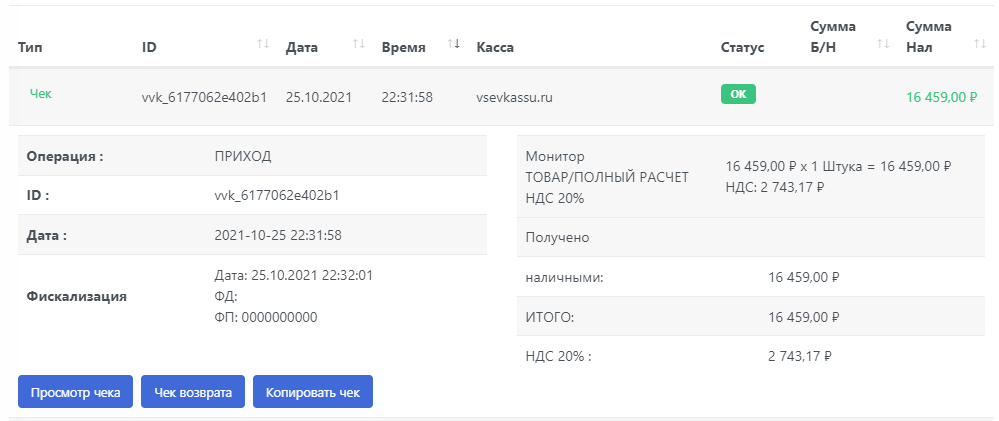Select the vsevkassu.ru cell in the row

tap(515, 97)
